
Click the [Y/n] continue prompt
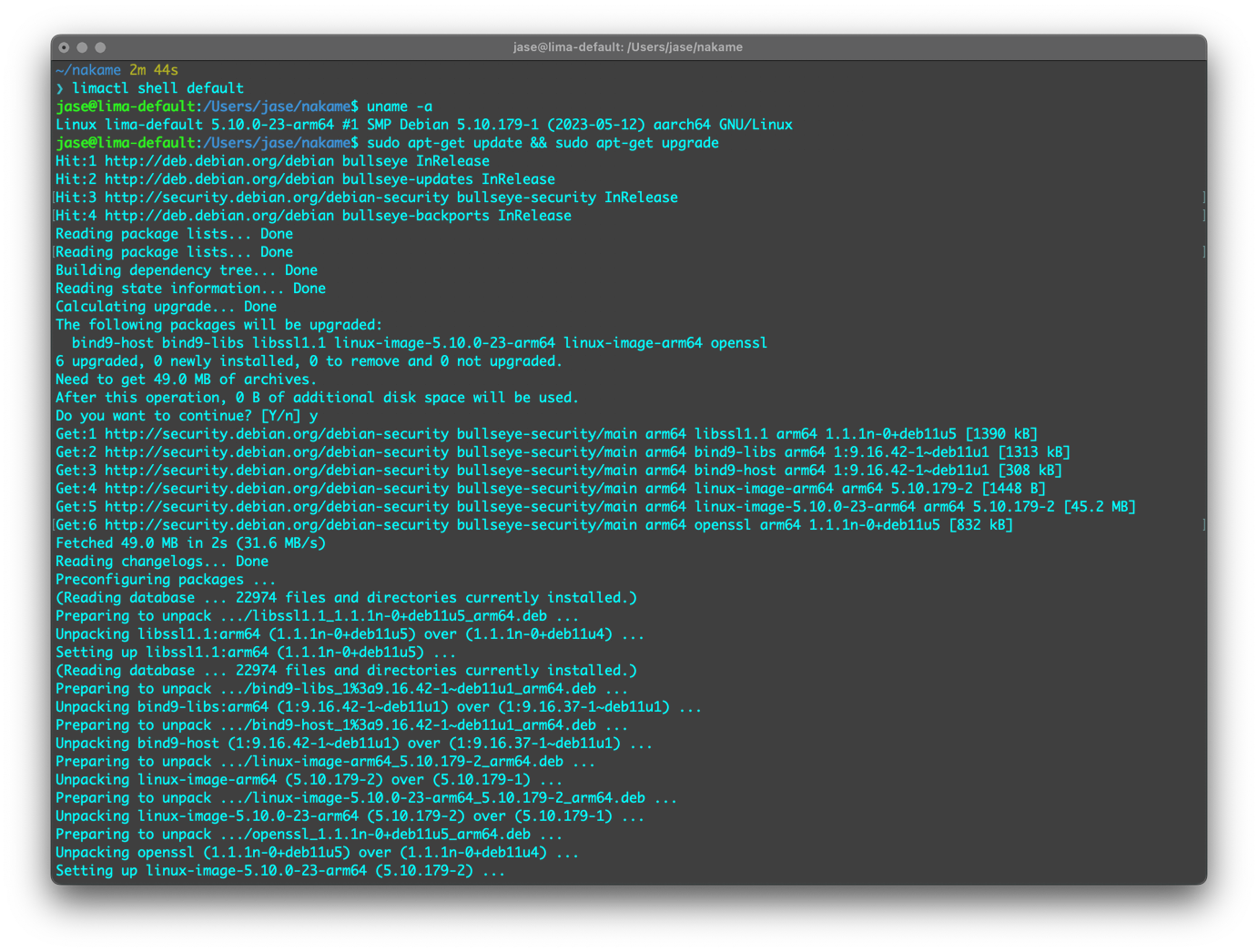(280, 416)
